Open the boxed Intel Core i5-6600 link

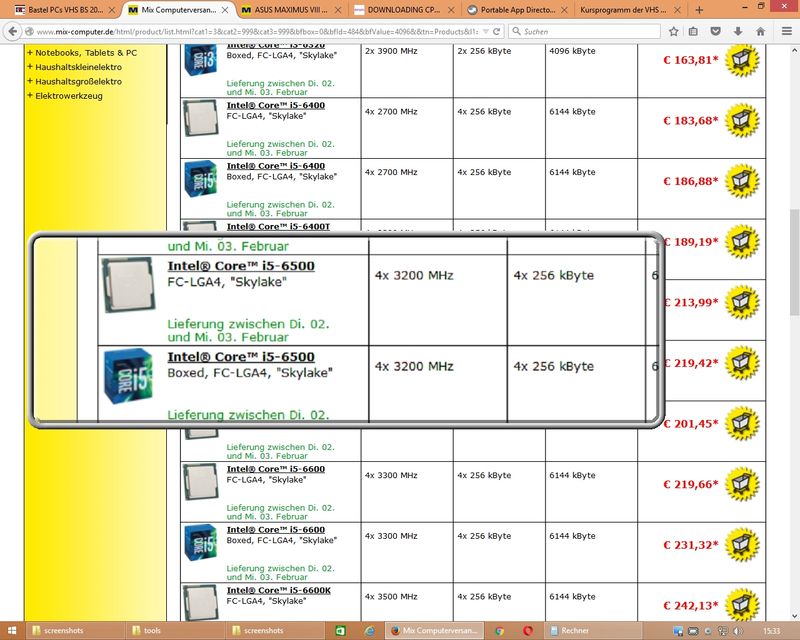point(276,530)
